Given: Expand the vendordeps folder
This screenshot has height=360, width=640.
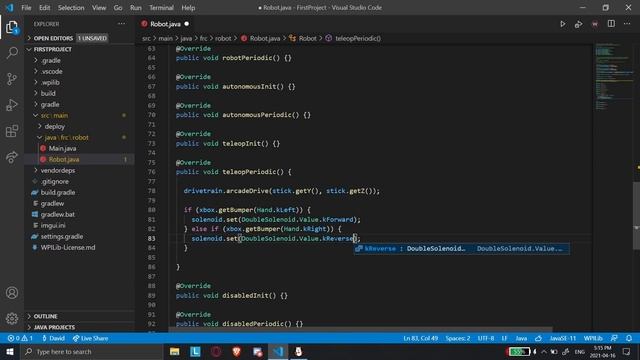Looking at the screenshot, I should point(80,170).
